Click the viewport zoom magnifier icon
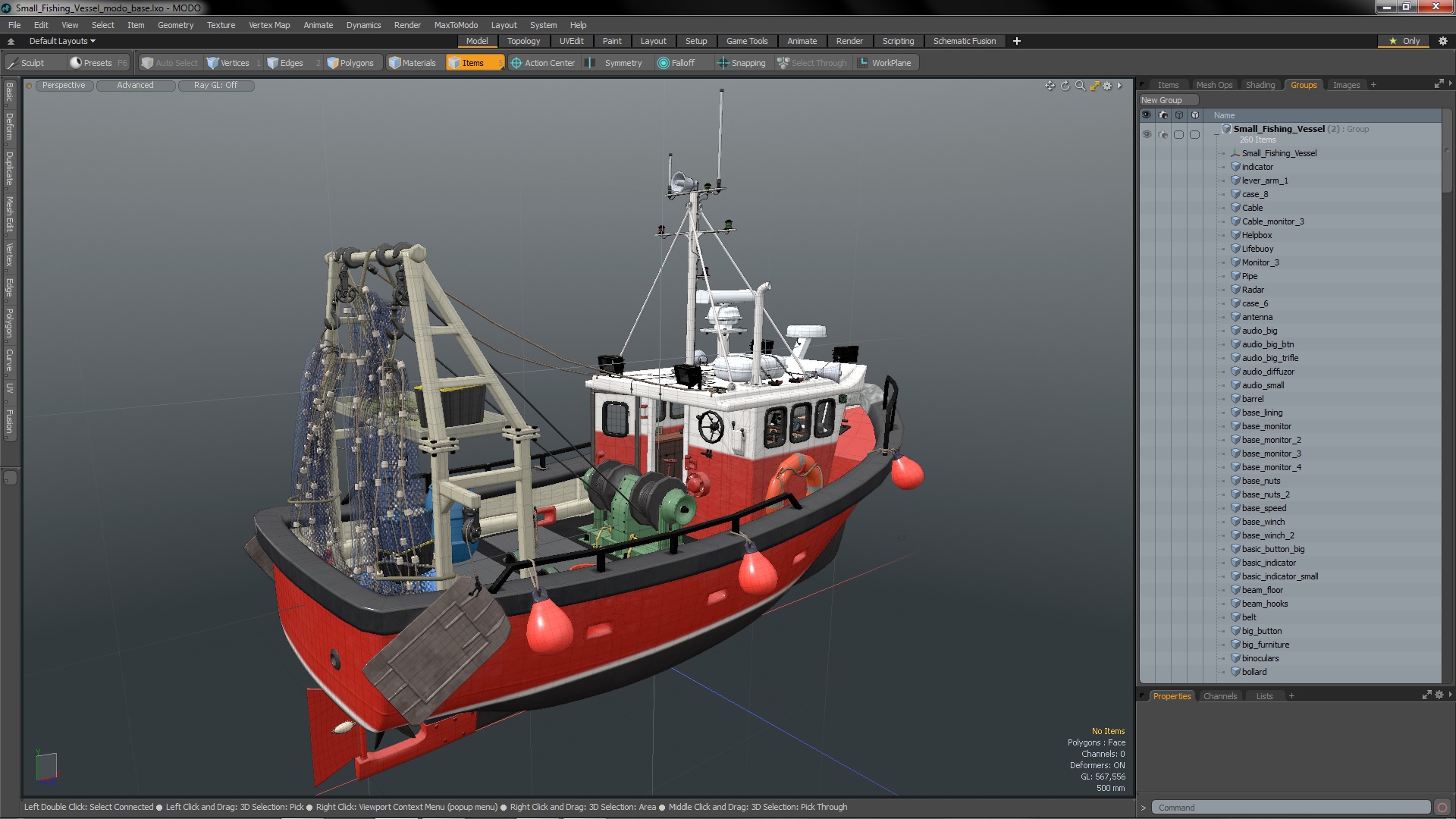The image size is (1456, 819). pos(1080,86)
